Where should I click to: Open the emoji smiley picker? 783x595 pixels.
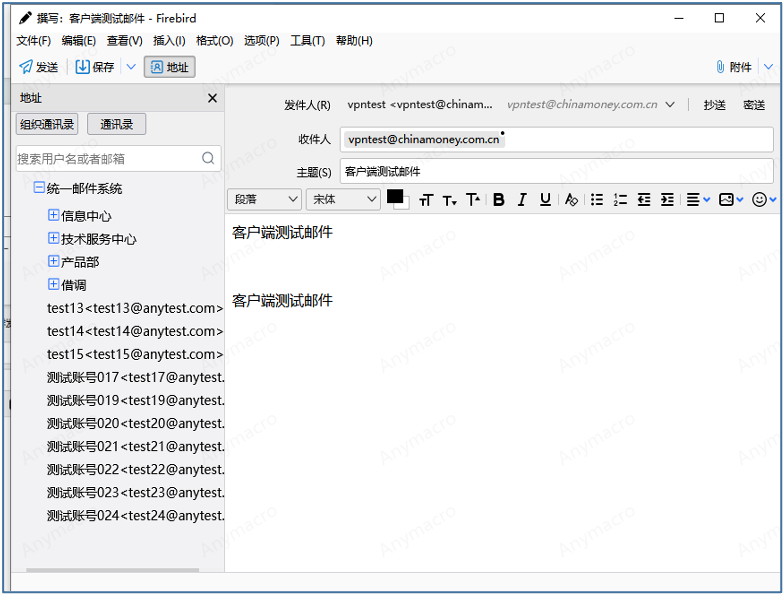click(759, 200)
